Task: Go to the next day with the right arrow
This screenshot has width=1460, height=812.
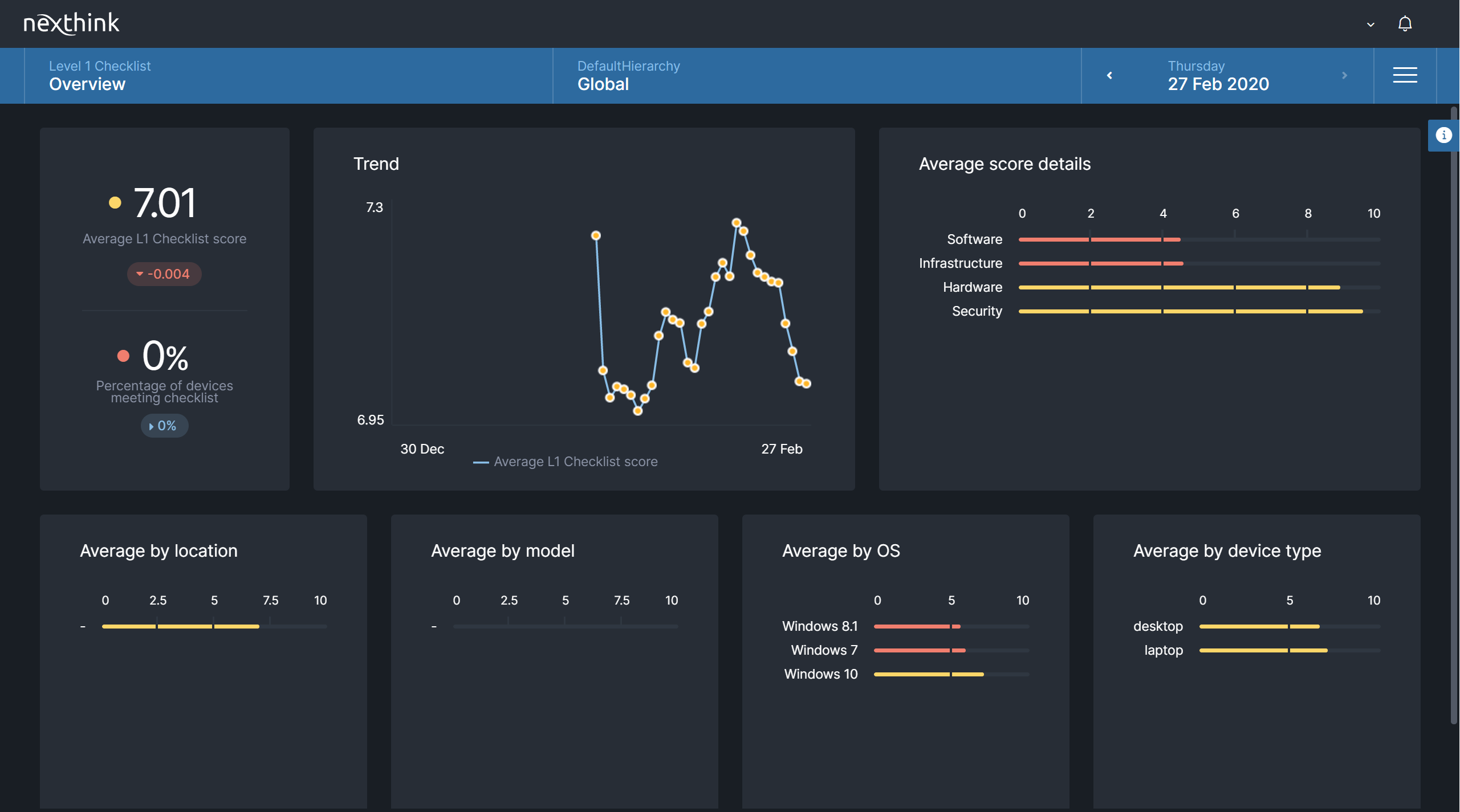Action: [1345, 75]
